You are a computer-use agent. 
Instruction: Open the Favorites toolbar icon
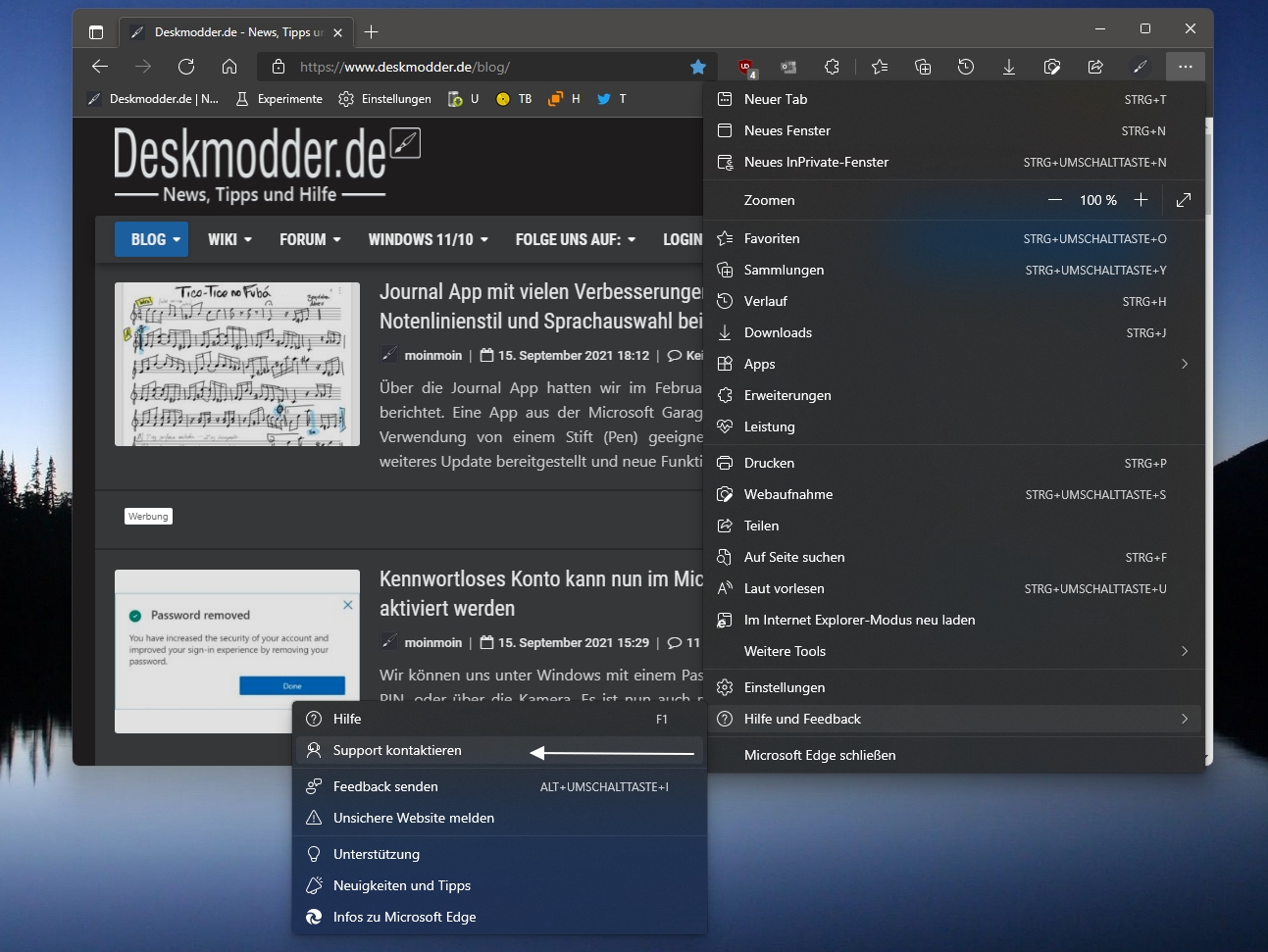880,67
